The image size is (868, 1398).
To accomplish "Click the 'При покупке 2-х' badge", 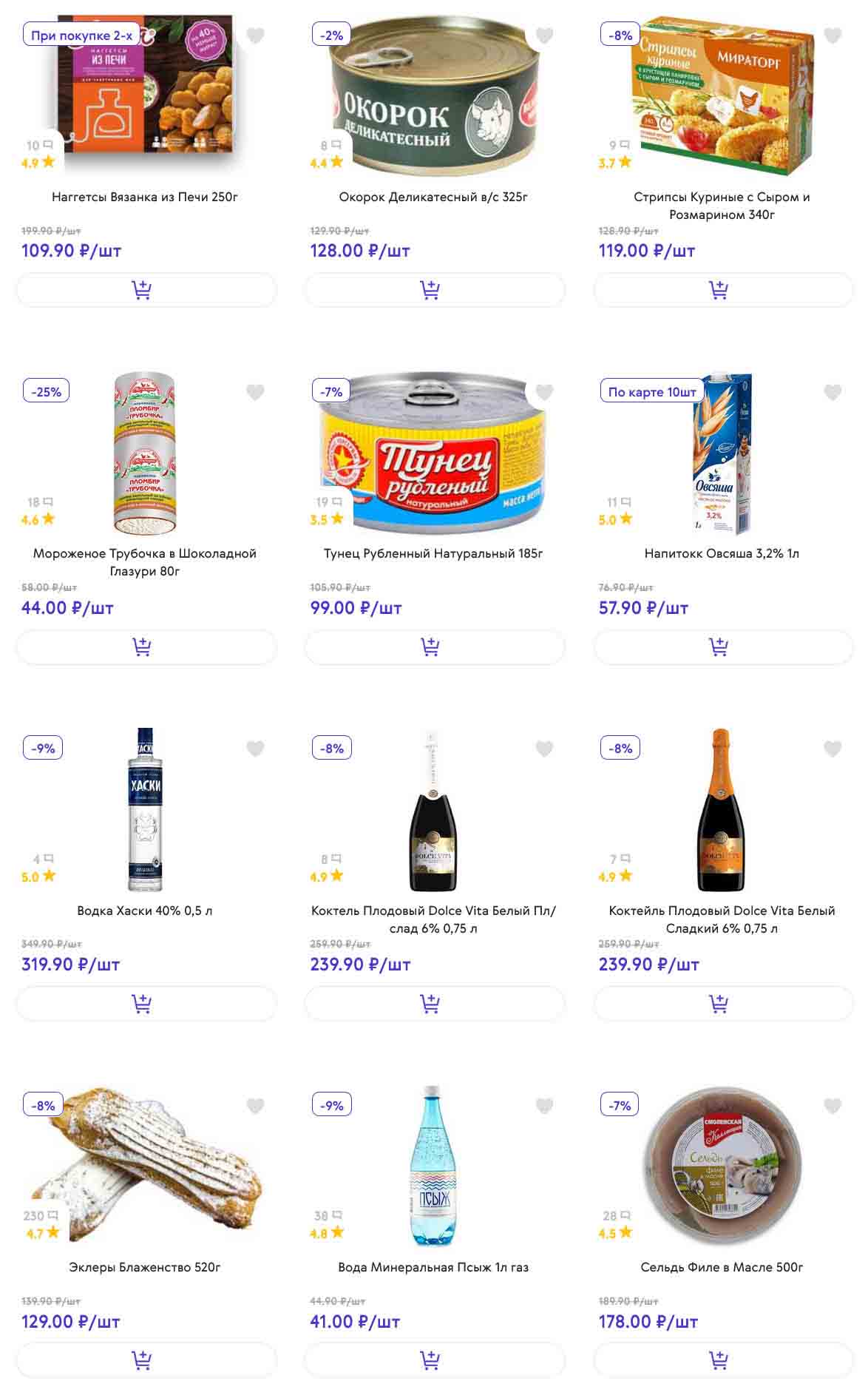I will (81, 36).
